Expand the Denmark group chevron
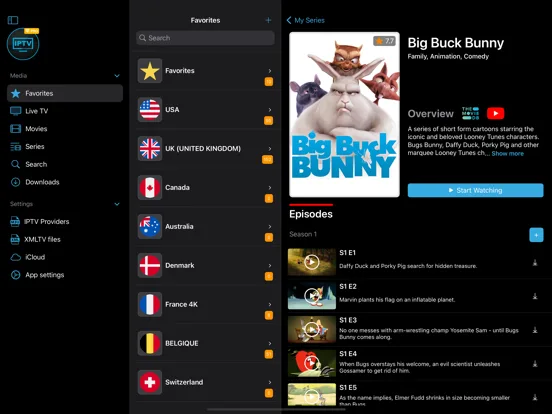 click(x=270, y=265)
